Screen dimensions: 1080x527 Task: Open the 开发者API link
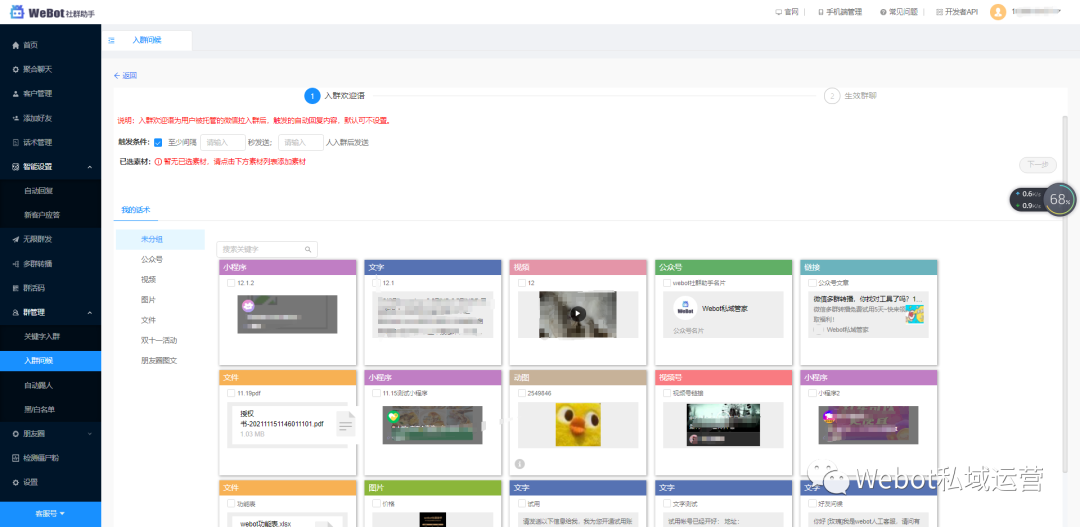[x=957, y=12]
